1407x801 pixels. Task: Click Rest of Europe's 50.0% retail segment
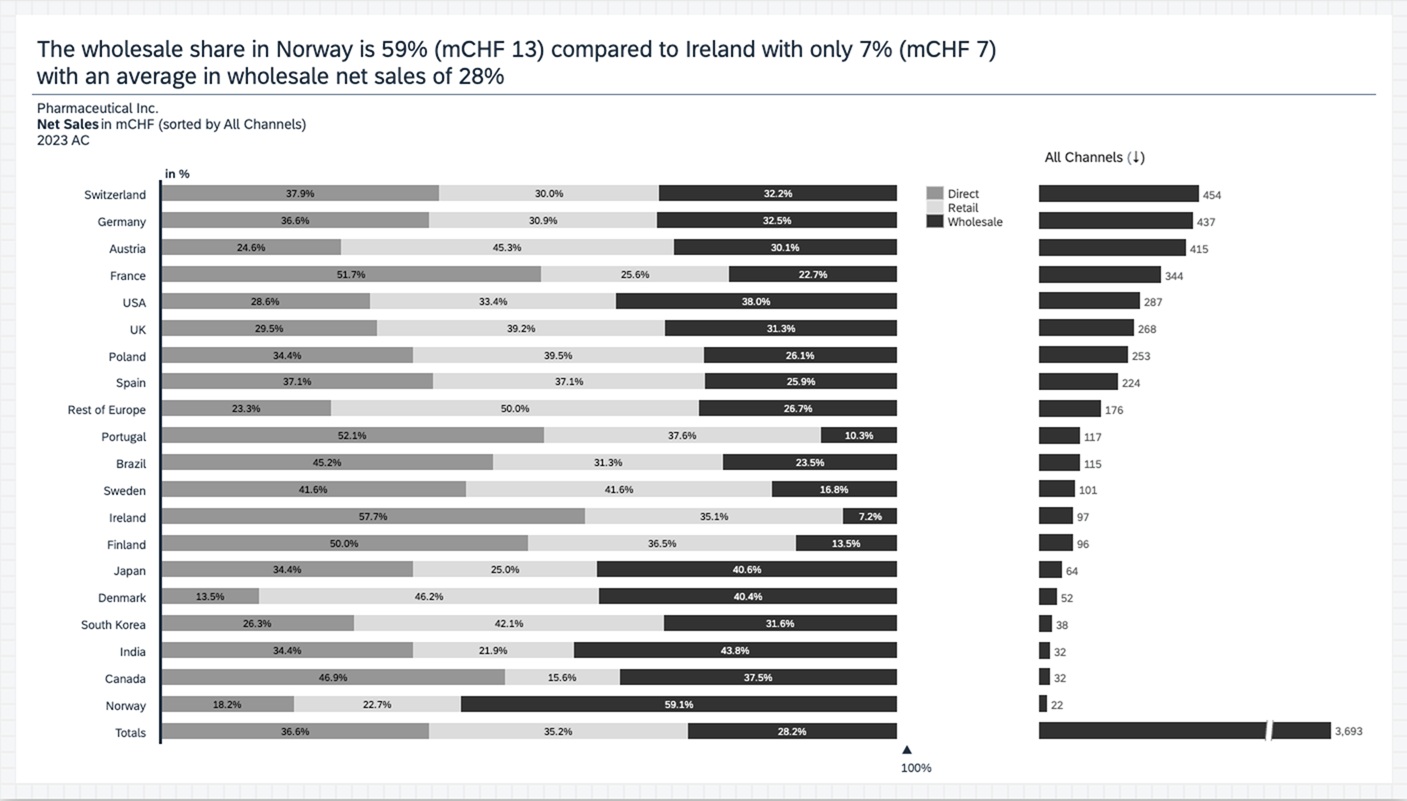click(x=514, y=409)
